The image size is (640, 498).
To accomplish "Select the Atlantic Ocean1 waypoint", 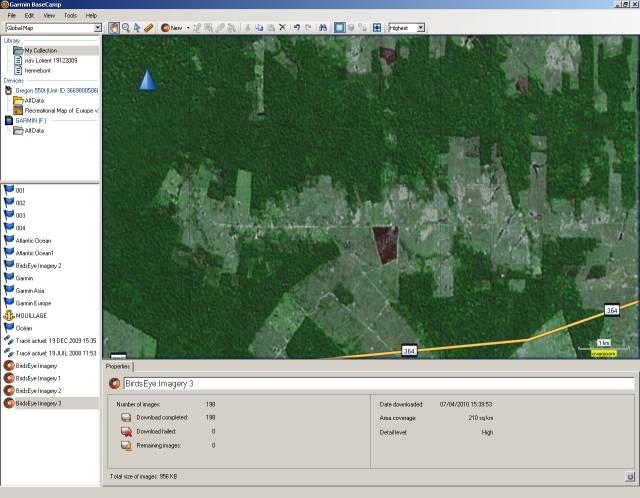I will click(x=34, y=253).
